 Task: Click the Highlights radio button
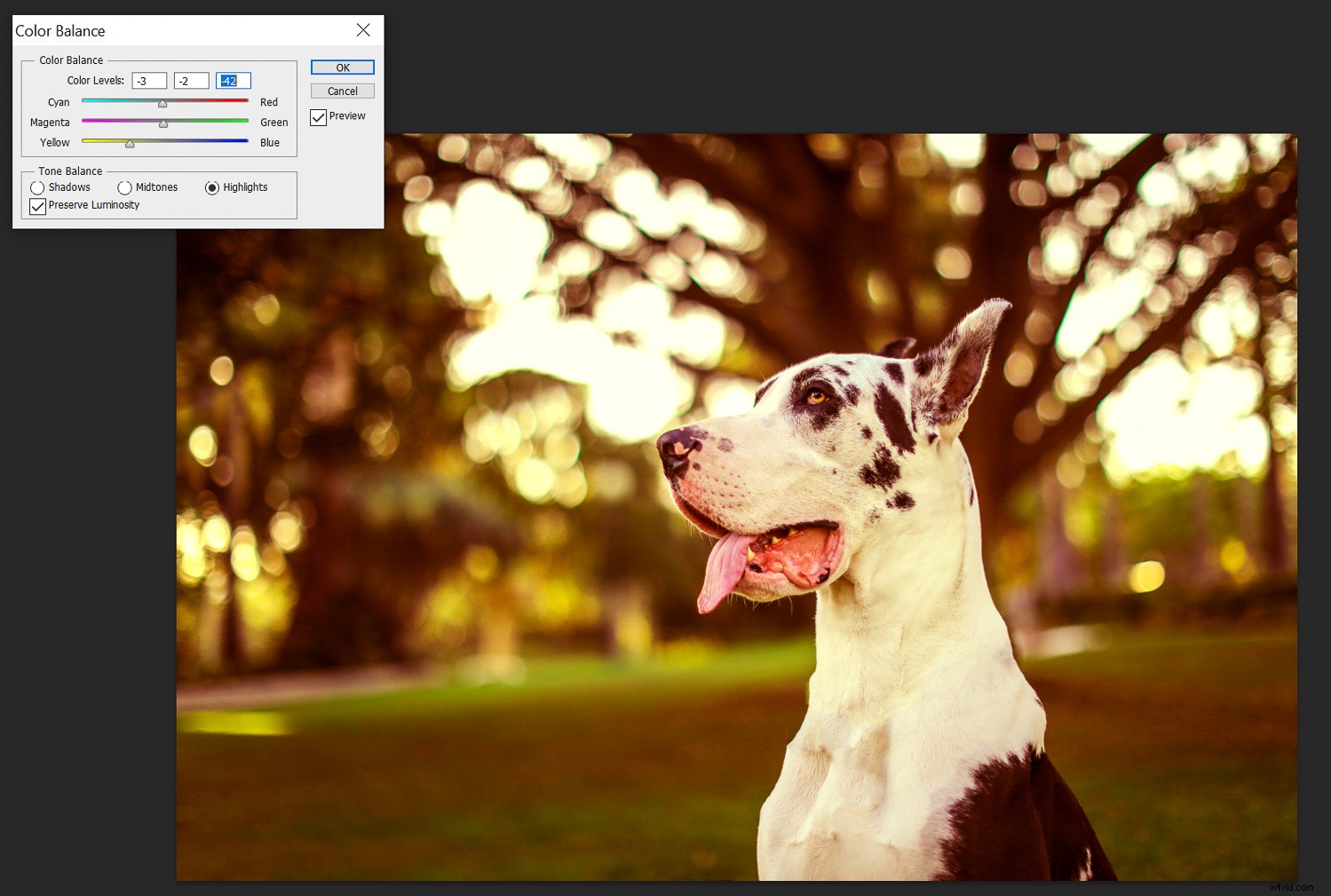212,187
